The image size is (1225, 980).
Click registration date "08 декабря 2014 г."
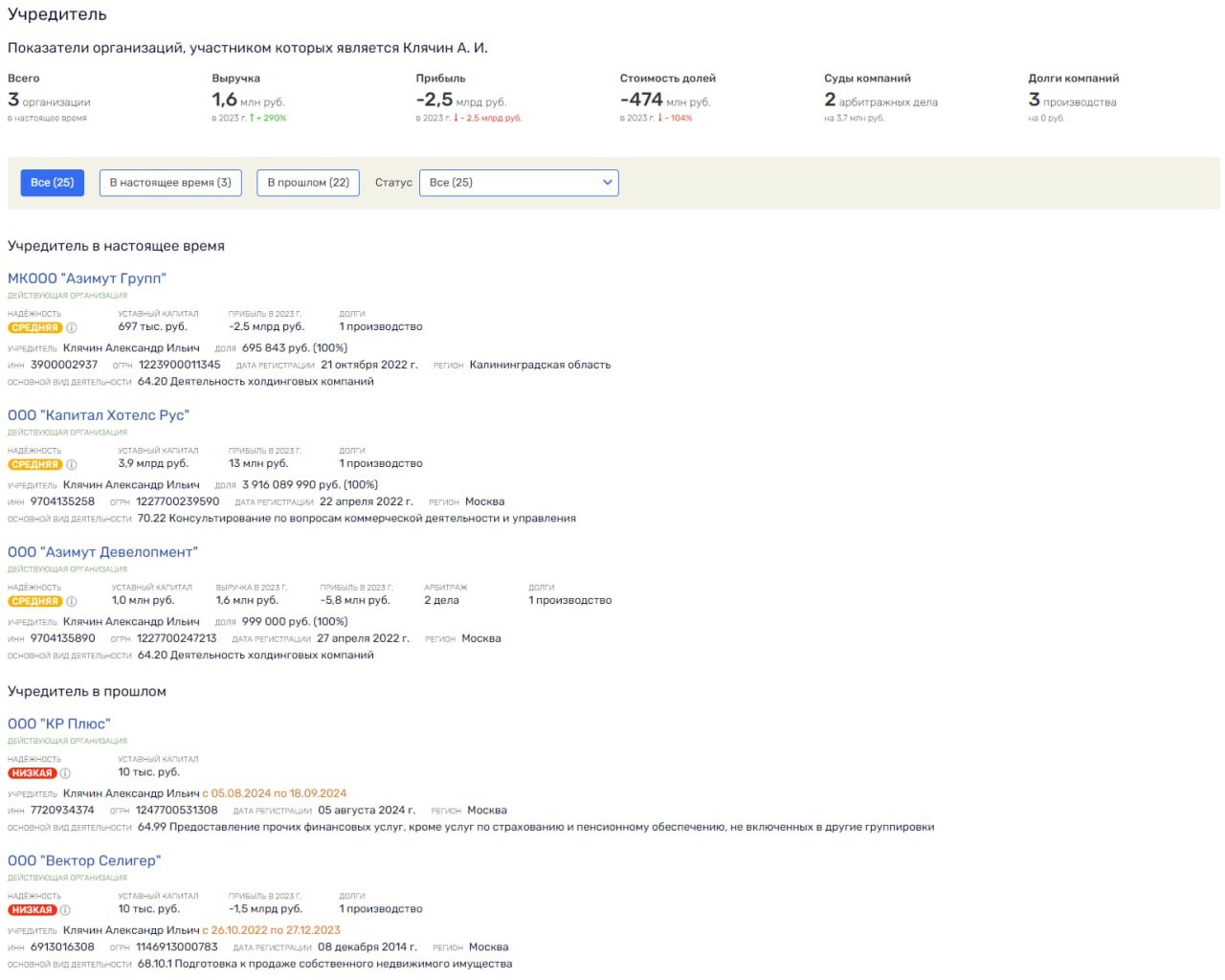[x=367, y=947]
